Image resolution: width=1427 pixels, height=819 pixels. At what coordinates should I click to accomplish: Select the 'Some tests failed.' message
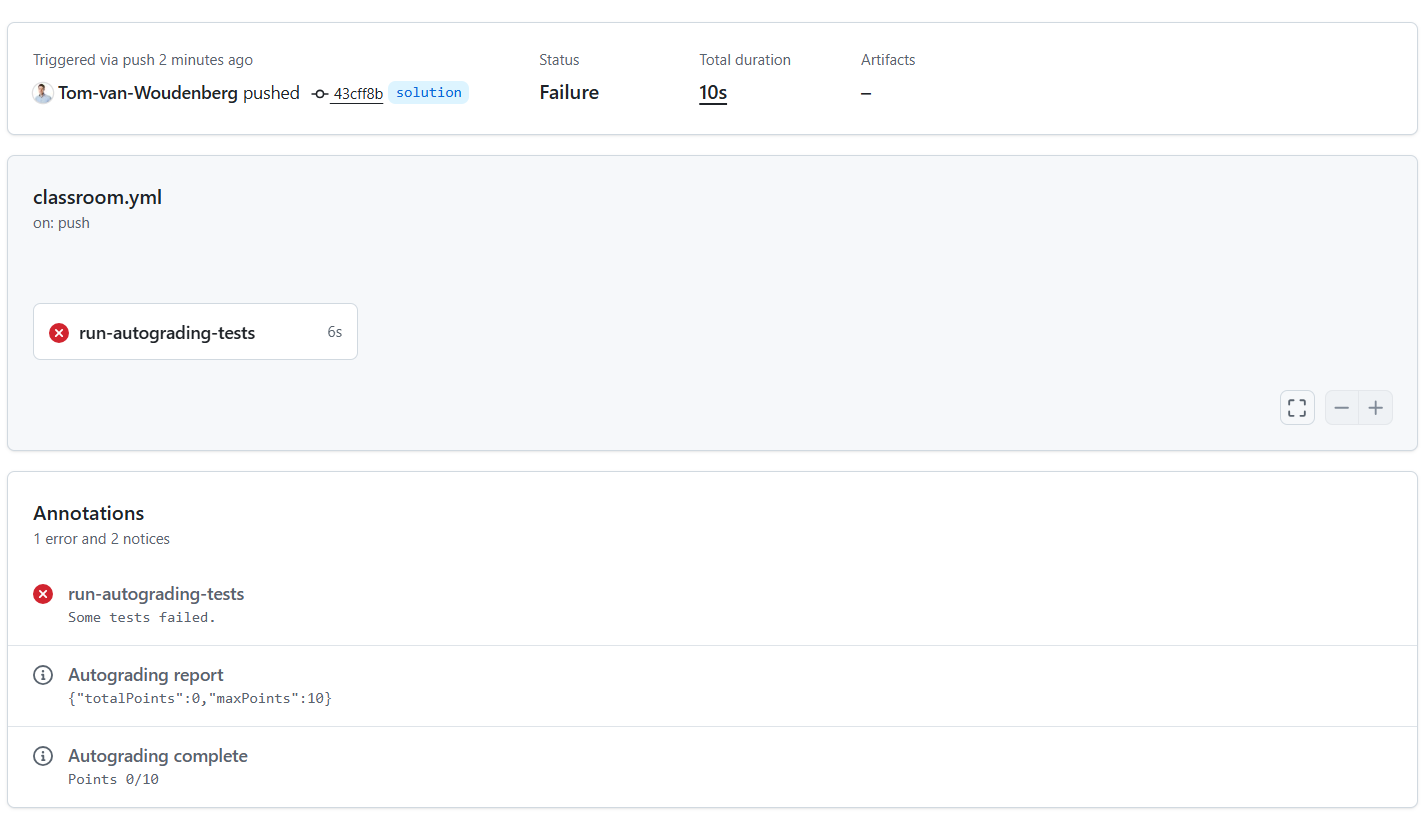pos(142,617)
